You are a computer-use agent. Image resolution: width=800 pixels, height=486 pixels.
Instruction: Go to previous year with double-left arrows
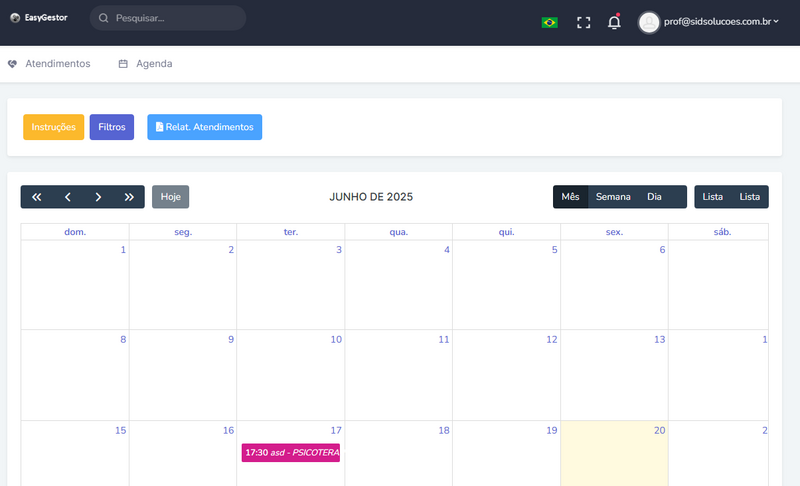37,197
